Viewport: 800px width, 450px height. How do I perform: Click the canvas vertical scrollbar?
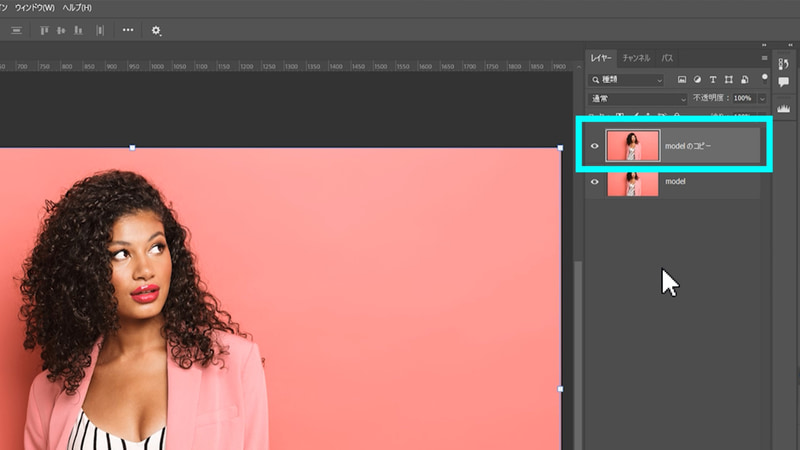click(578, 356)
